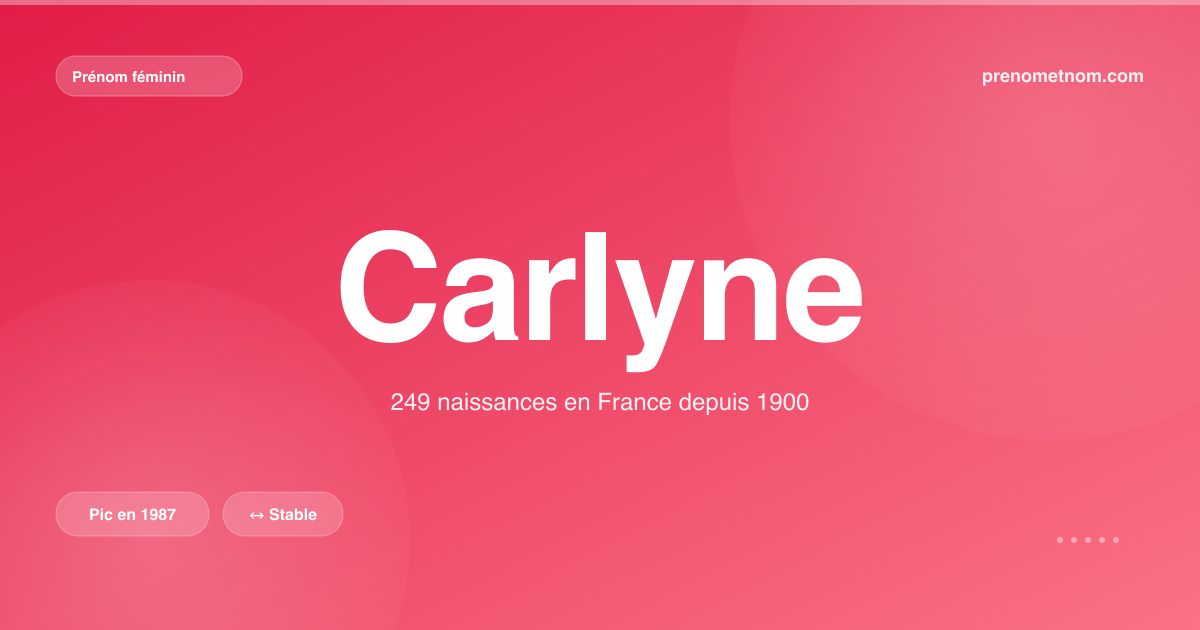Click the "↔ Stable" trend badge

(283, 514)
